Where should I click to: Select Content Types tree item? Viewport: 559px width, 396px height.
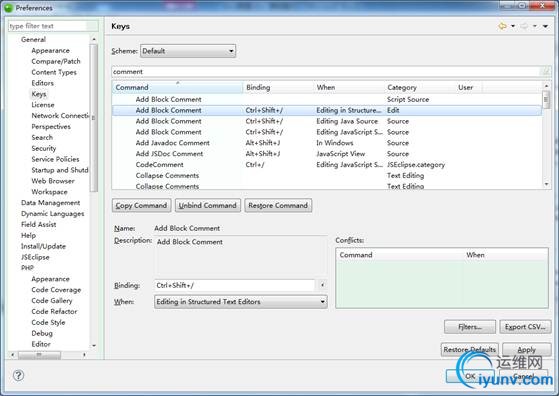click(54, 72)
